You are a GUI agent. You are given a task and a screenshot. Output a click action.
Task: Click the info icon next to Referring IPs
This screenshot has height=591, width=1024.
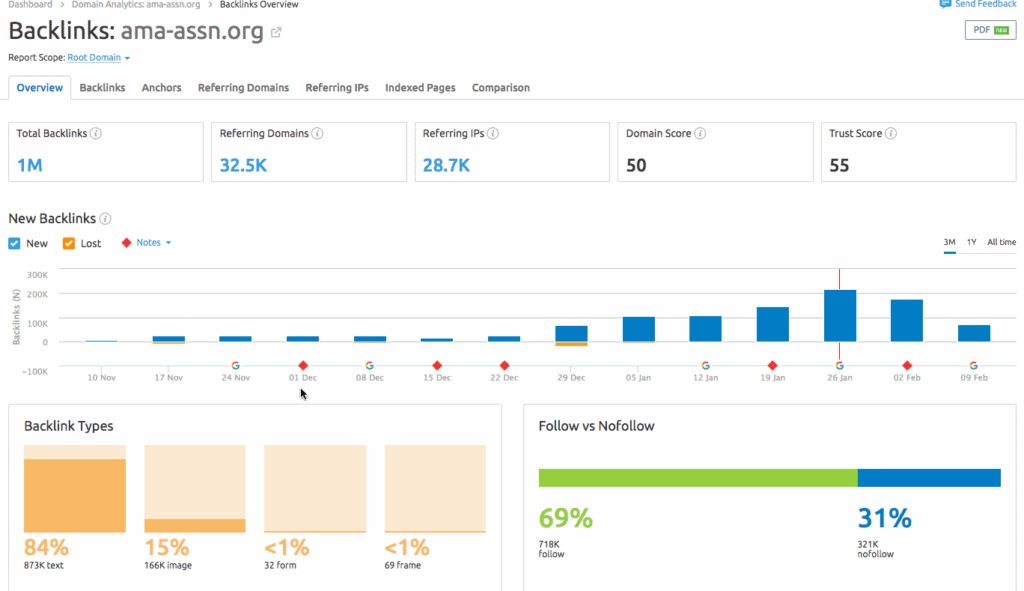tap(493, 133)
